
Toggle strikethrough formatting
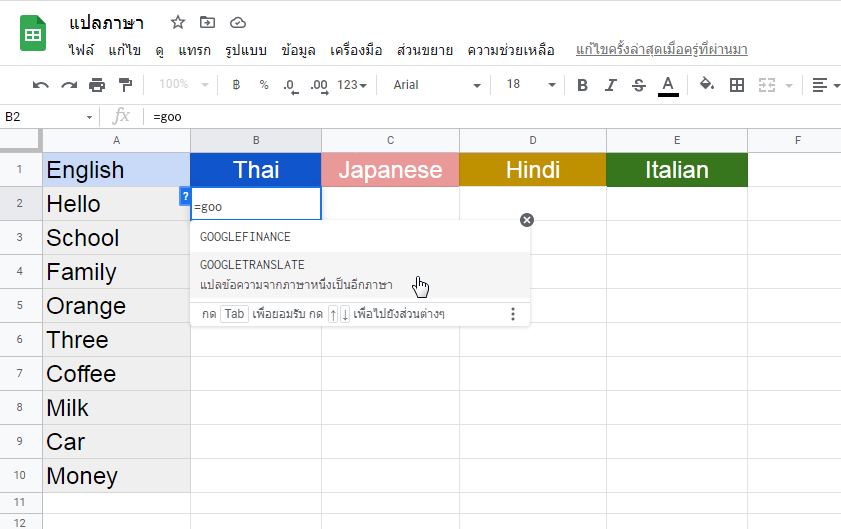click(x=638, y=85)
